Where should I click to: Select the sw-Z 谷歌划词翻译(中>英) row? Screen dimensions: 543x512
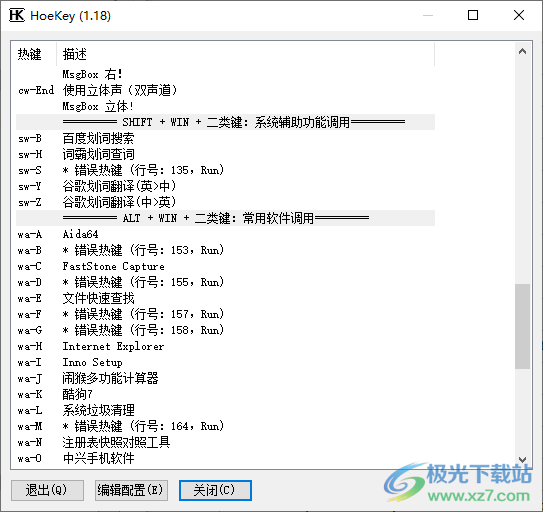click(225, 202)
